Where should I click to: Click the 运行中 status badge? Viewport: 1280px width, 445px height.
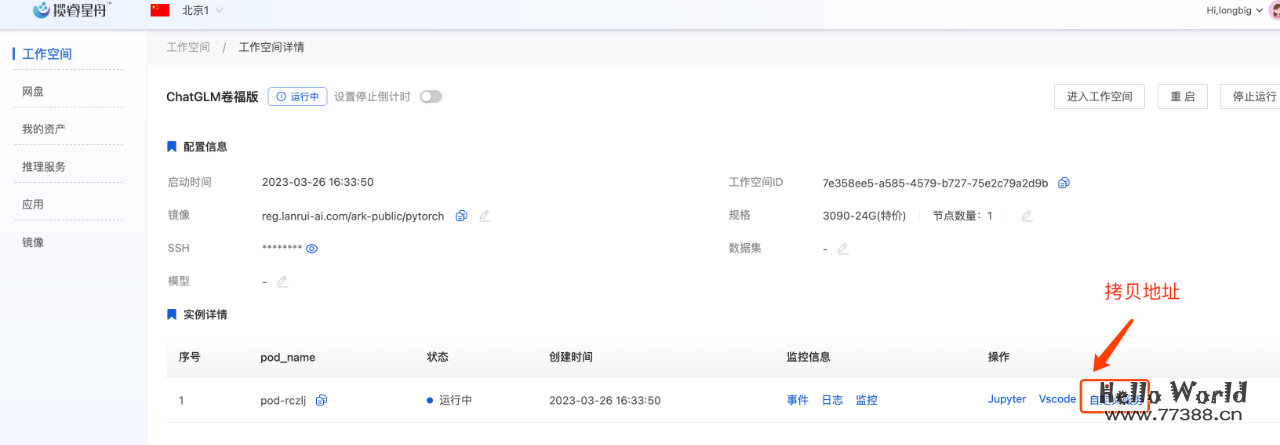click(297, 97)
